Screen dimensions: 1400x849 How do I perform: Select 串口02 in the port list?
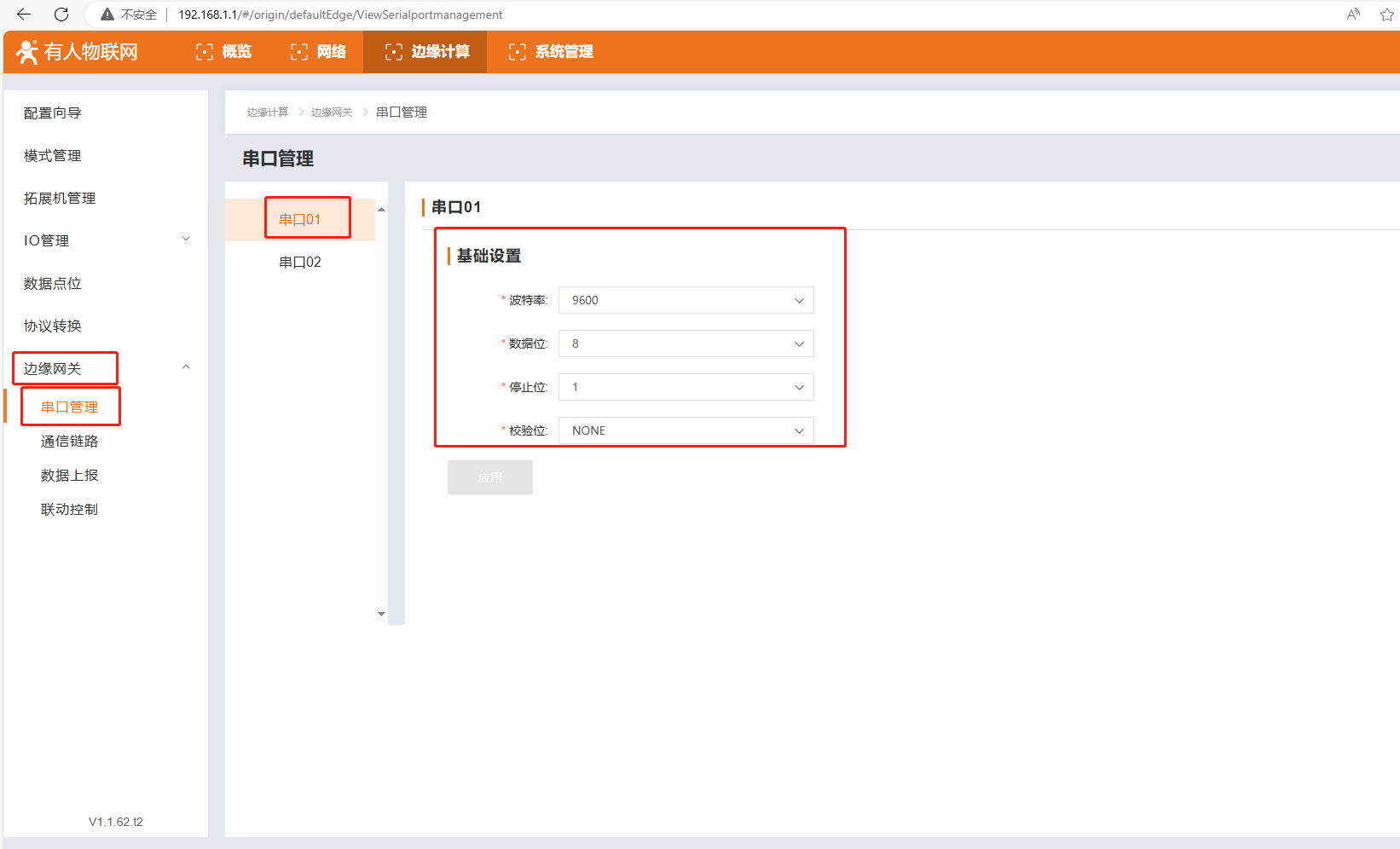[300, 262]
